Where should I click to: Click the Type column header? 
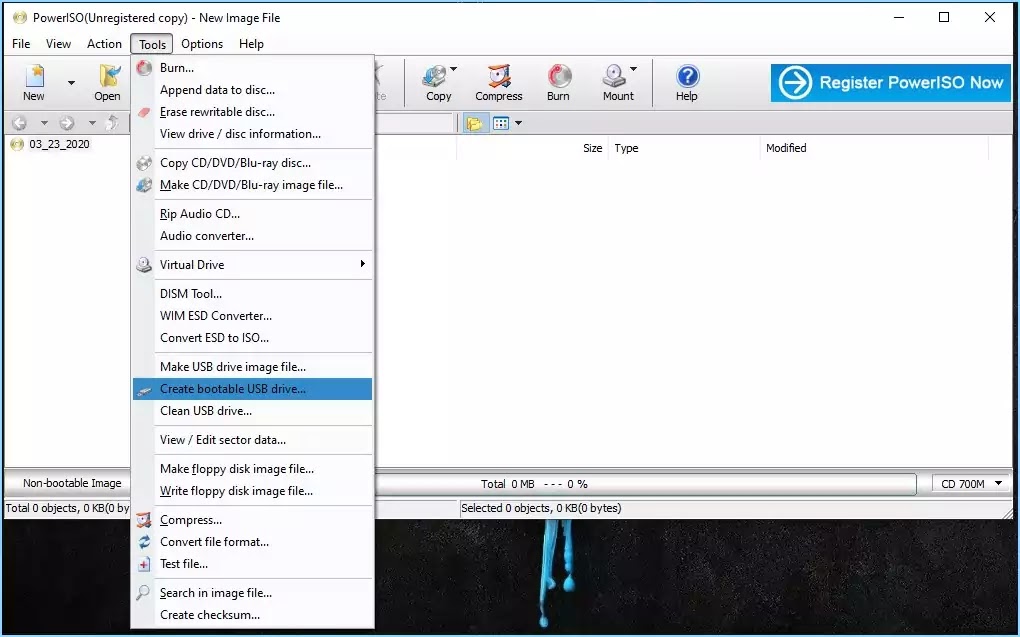pyautogui.click(x=626, y=148)
